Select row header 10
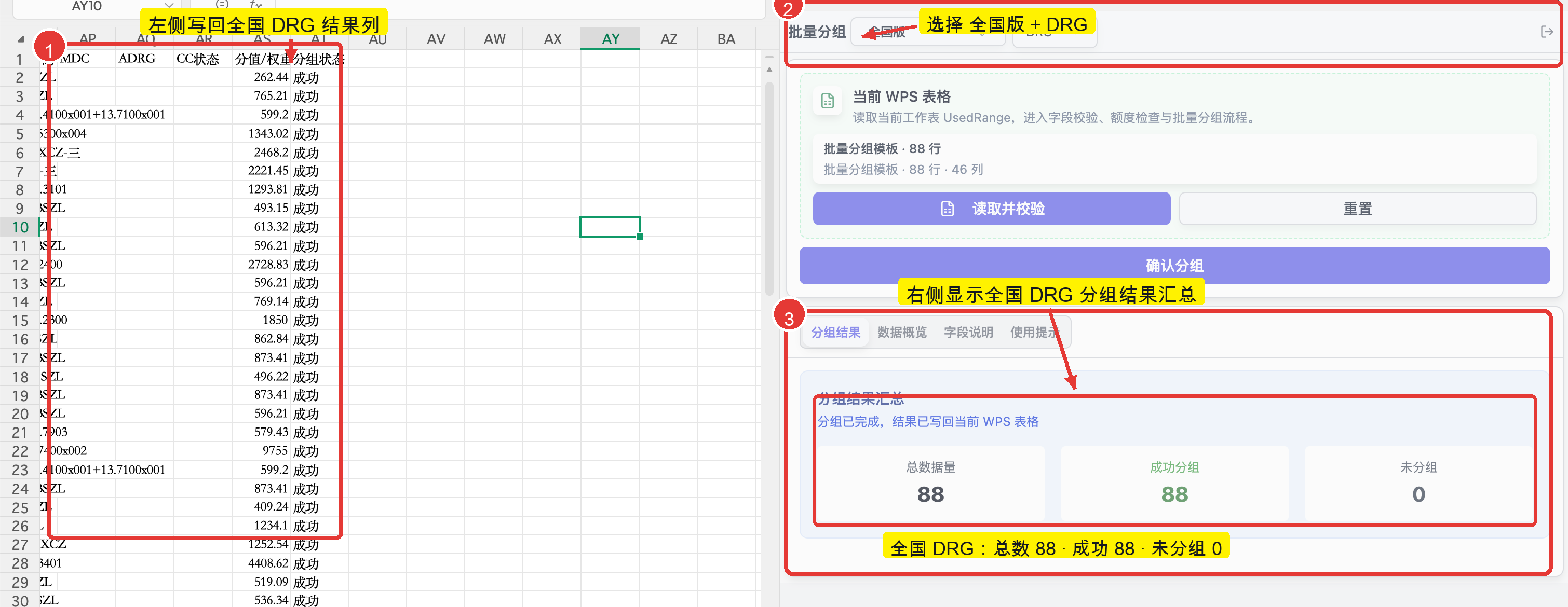 (x=20, y=227)
